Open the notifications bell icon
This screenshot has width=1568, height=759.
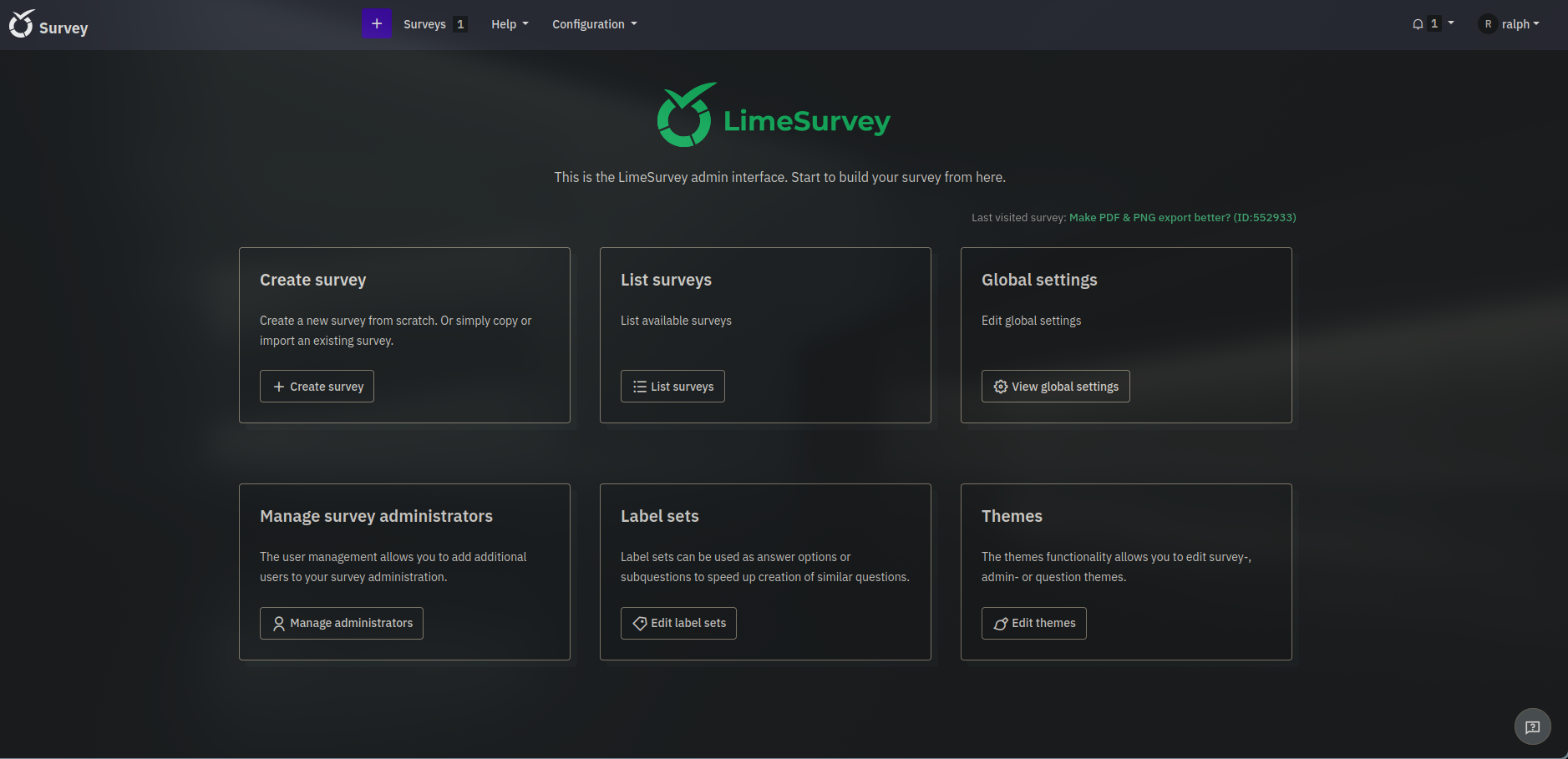click(x=1418, y=24)
